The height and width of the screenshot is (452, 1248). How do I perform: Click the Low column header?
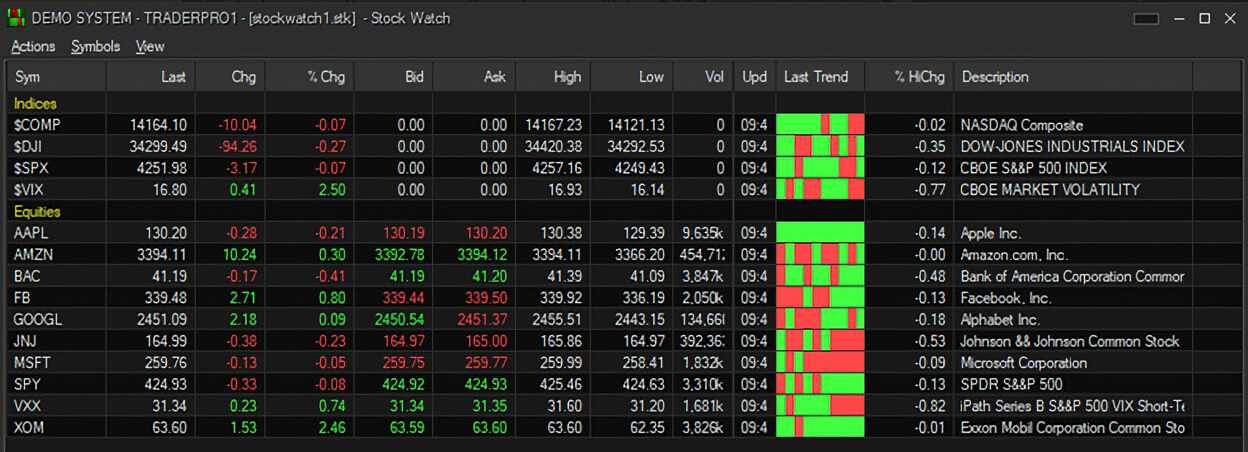tap(632, 77)
